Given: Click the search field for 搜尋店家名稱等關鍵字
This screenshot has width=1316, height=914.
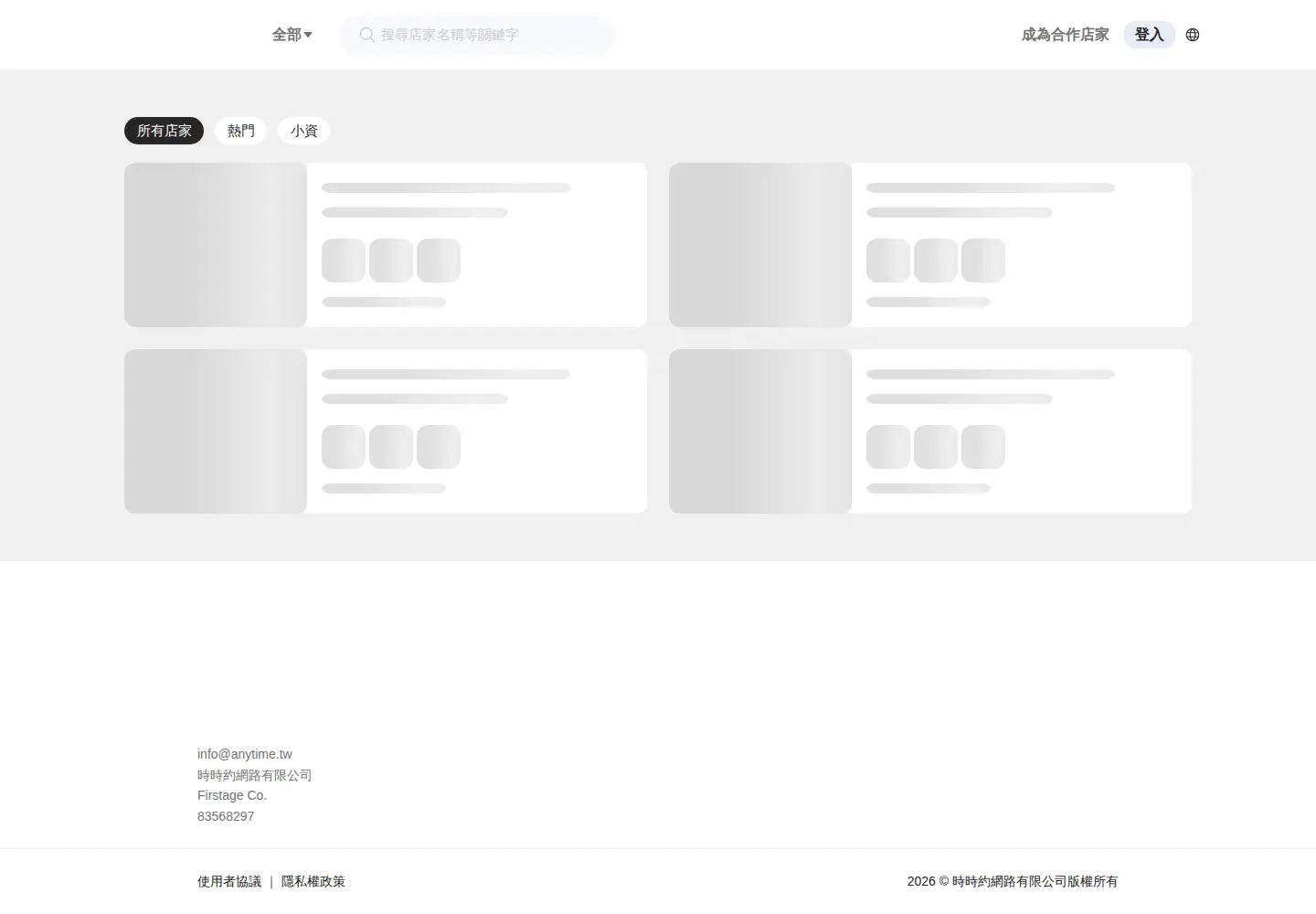Looking at the screenshot, I should (x=476, y=35).
